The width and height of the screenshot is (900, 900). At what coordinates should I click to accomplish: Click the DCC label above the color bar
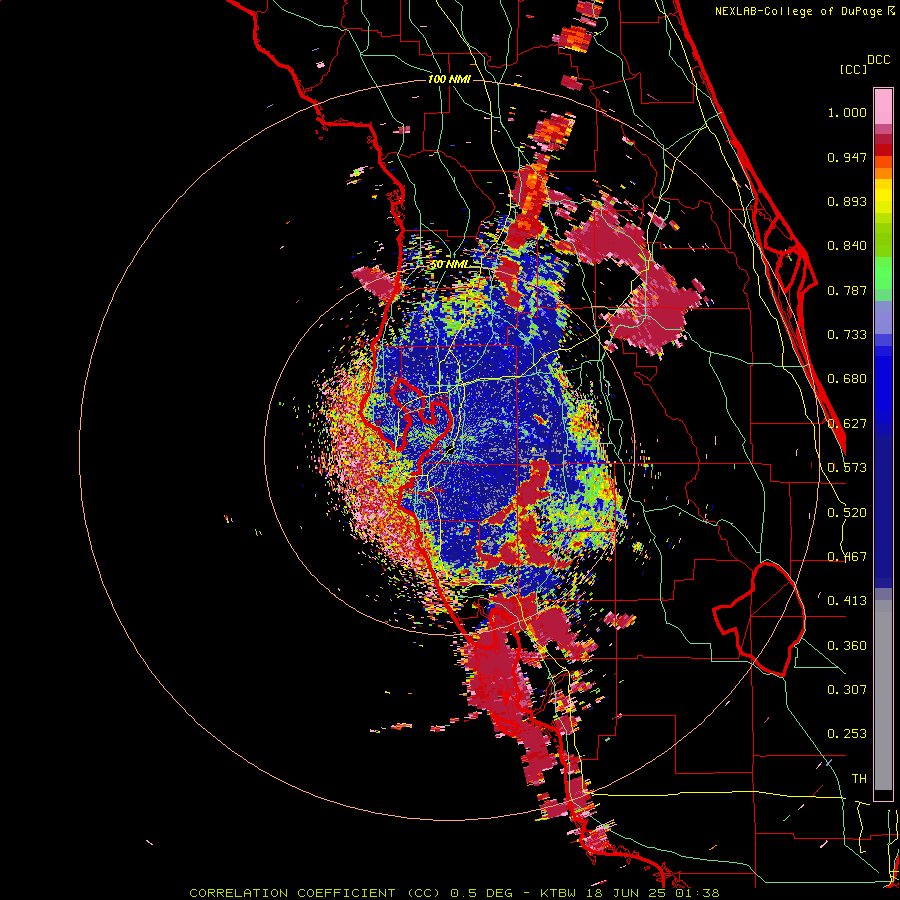(878, 60)
